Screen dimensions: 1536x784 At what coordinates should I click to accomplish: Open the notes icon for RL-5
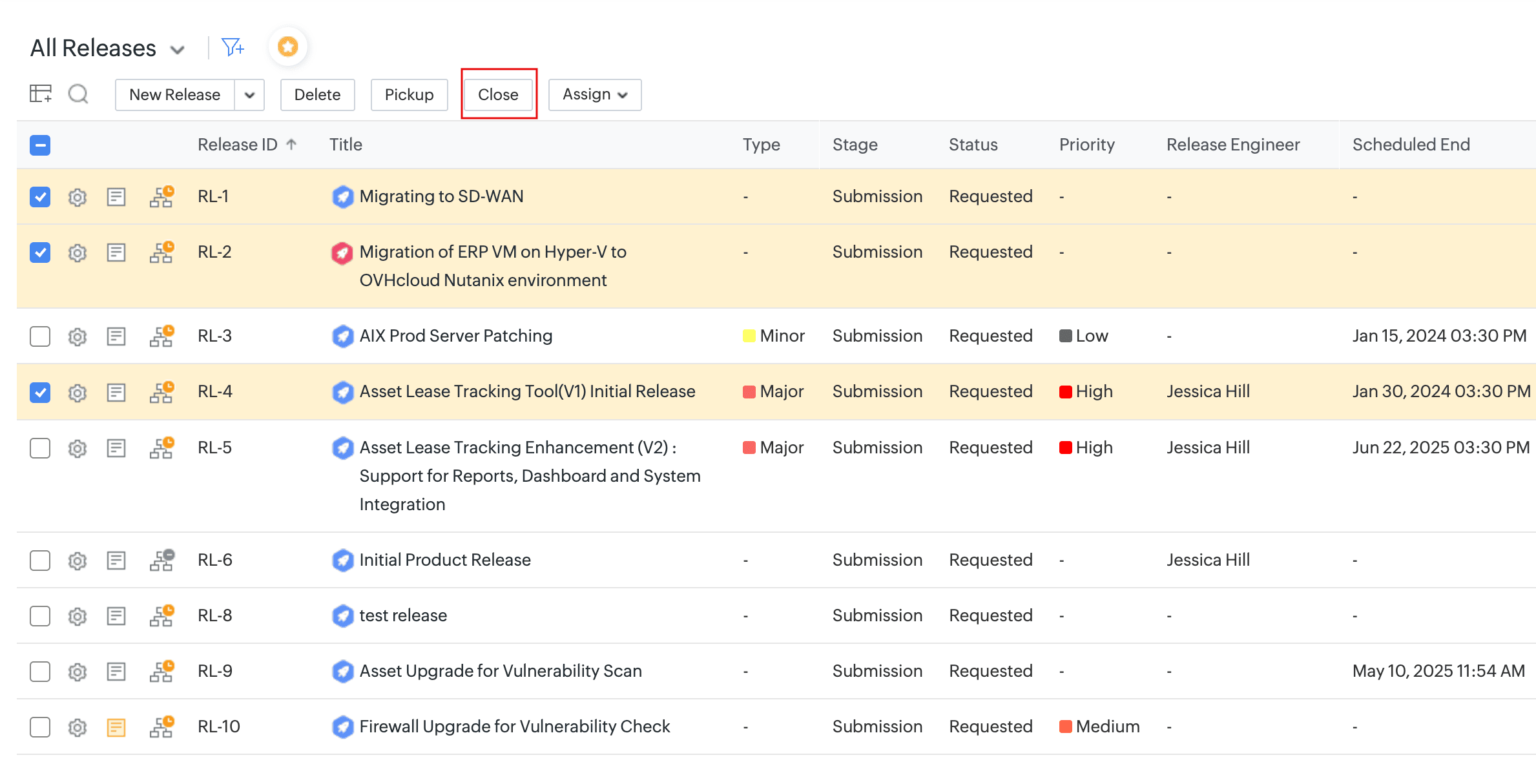click(116, 448)
